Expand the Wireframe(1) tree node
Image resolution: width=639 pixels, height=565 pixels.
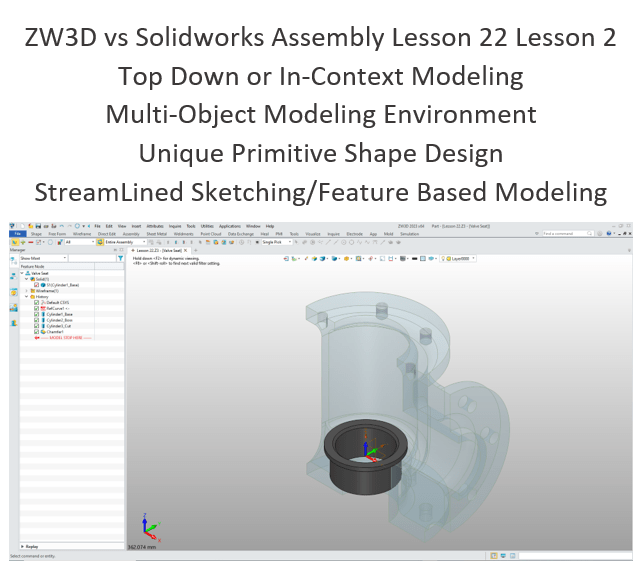click(27, 290)
